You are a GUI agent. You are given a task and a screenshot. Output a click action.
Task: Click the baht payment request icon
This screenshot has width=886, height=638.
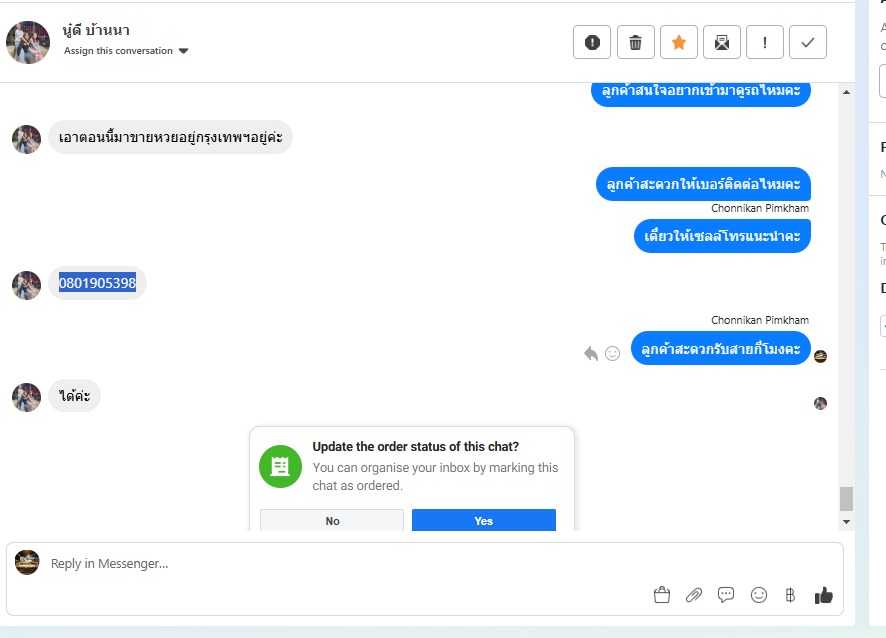coord(790,595)
